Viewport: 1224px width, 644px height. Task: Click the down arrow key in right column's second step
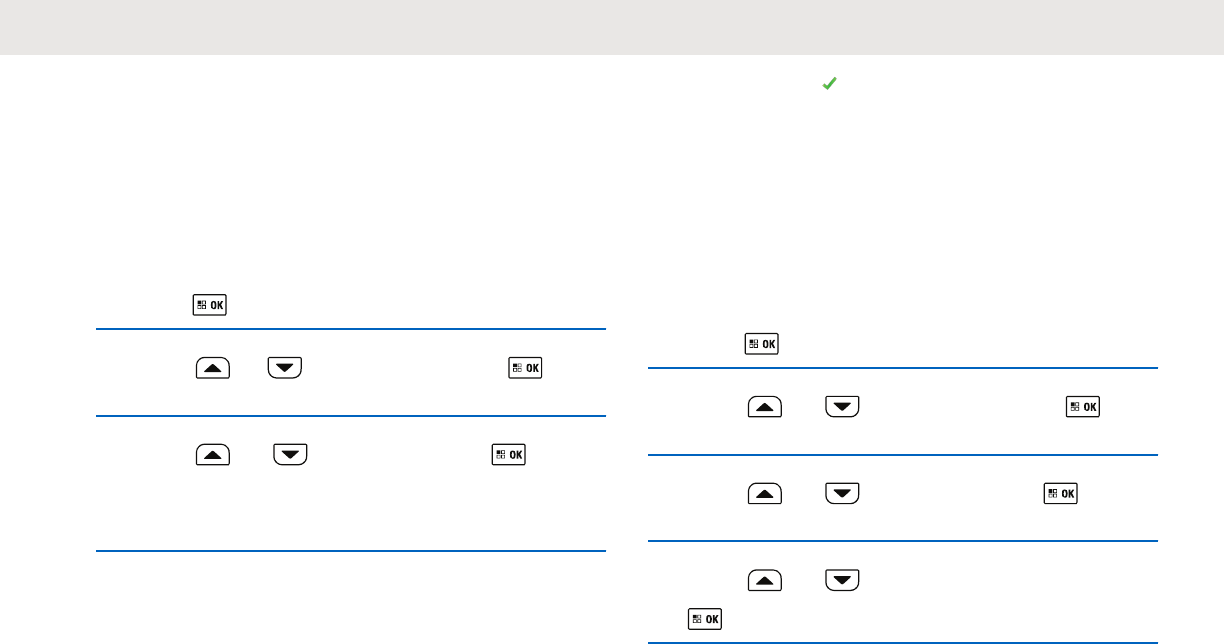843,408
